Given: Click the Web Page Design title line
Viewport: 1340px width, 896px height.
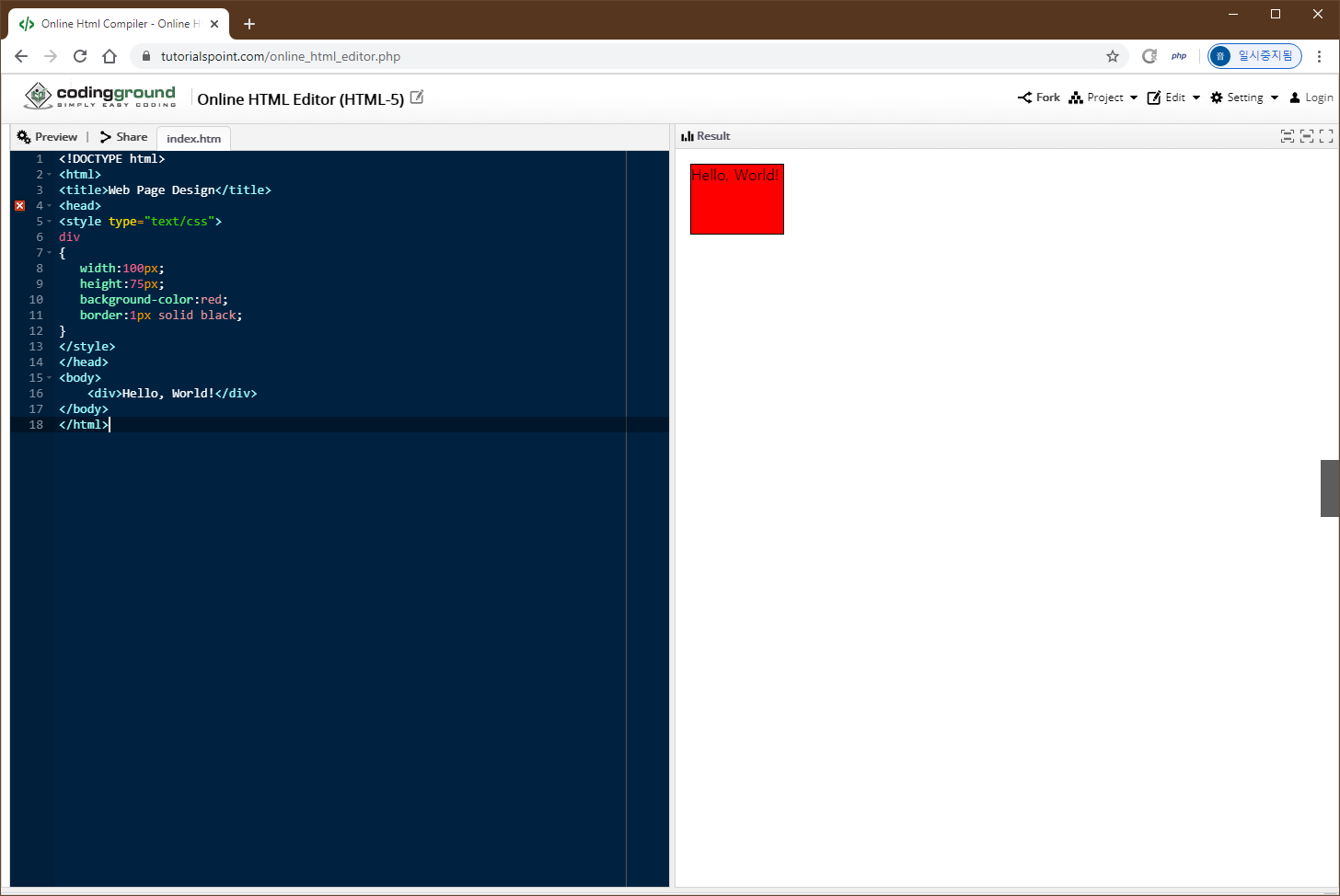Looking at the screenshot, I should pyautogui.click(x=166, y=190).
